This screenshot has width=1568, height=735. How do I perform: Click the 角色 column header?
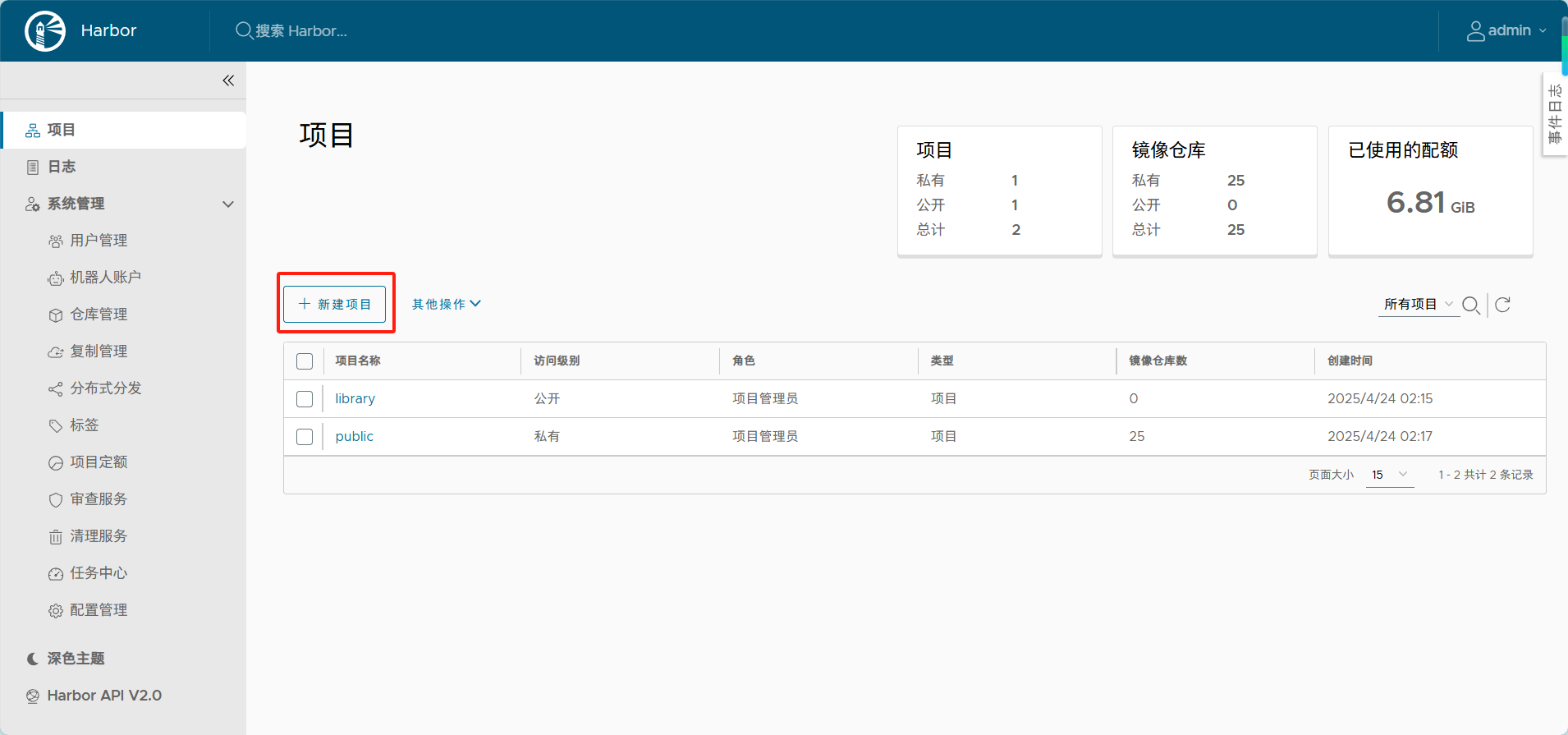click(x=744, y=361)
